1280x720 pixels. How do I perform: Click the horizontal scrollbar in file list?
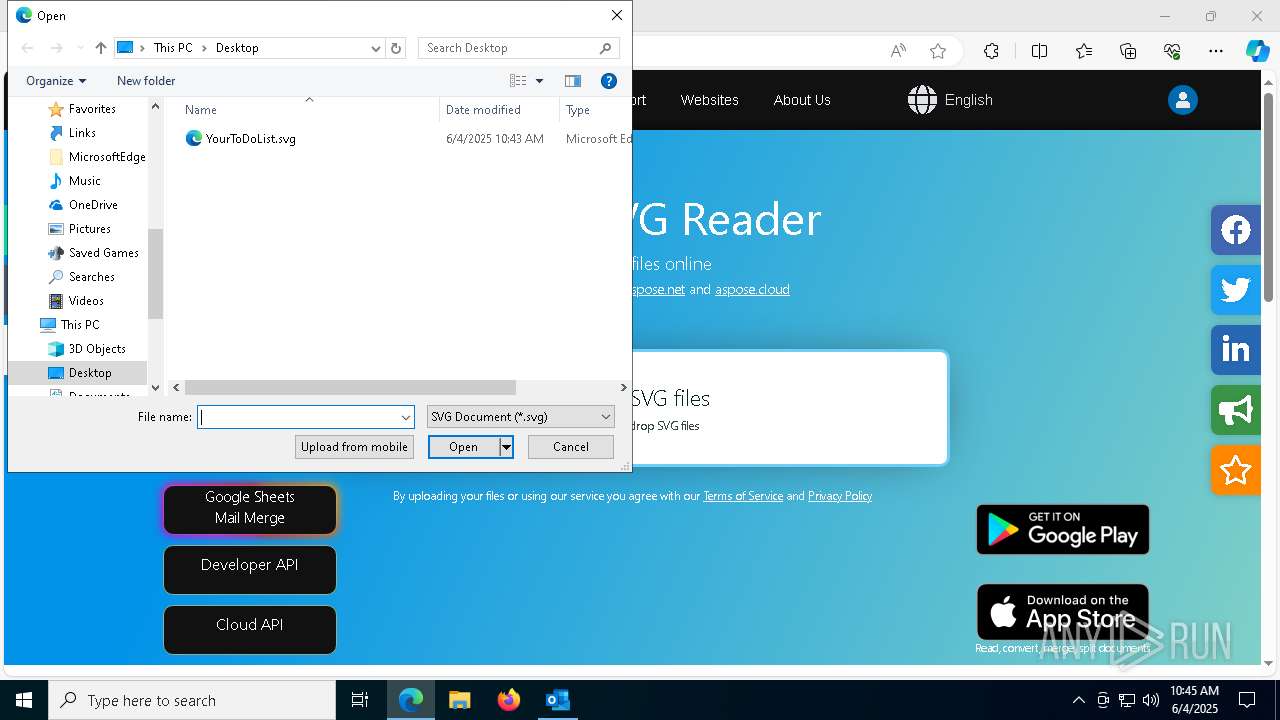click(350, 387)
